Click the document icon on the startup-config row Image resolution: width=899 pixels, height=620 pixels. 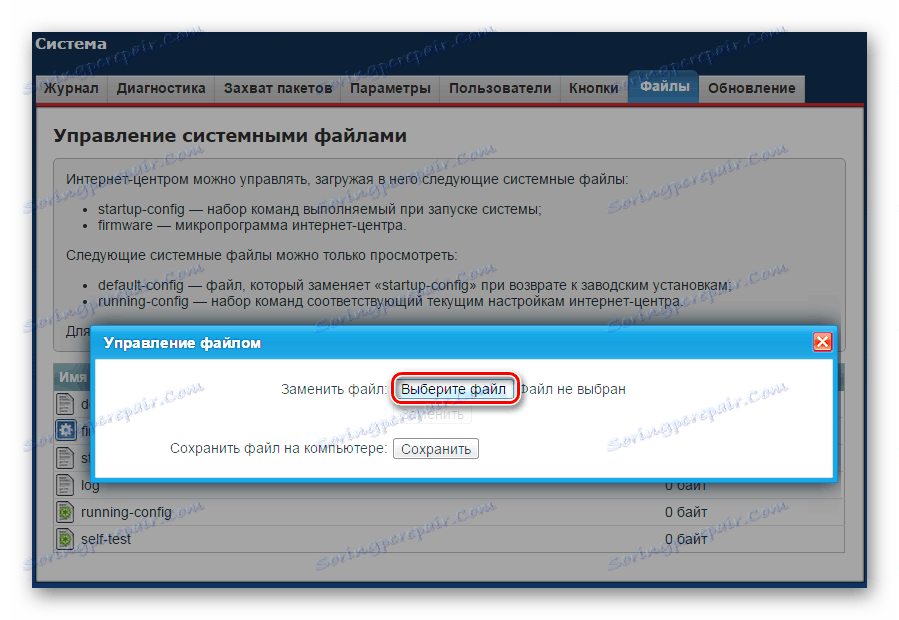65,457
